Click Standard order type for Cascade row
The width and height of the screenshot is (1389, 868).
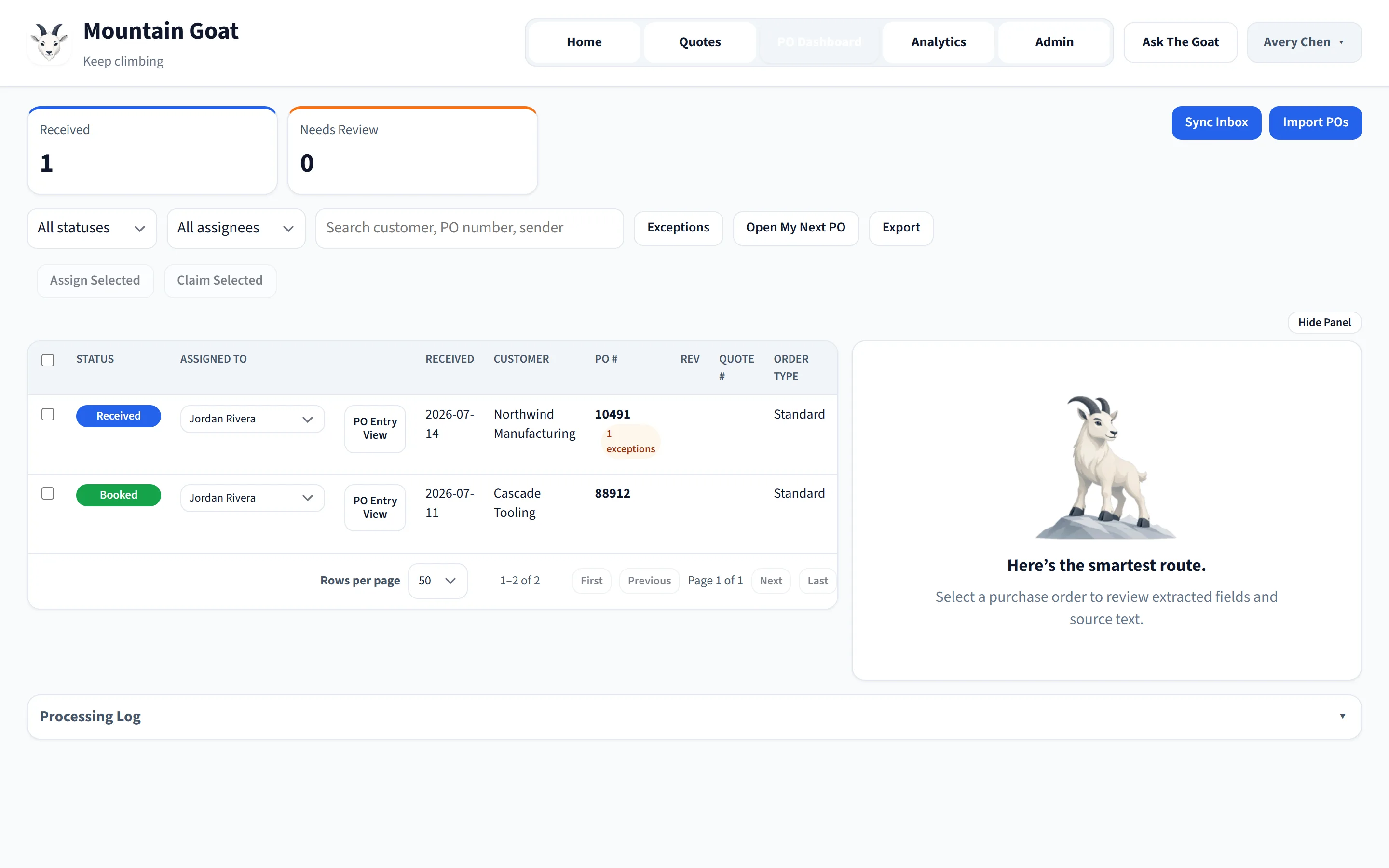(799, 493)
